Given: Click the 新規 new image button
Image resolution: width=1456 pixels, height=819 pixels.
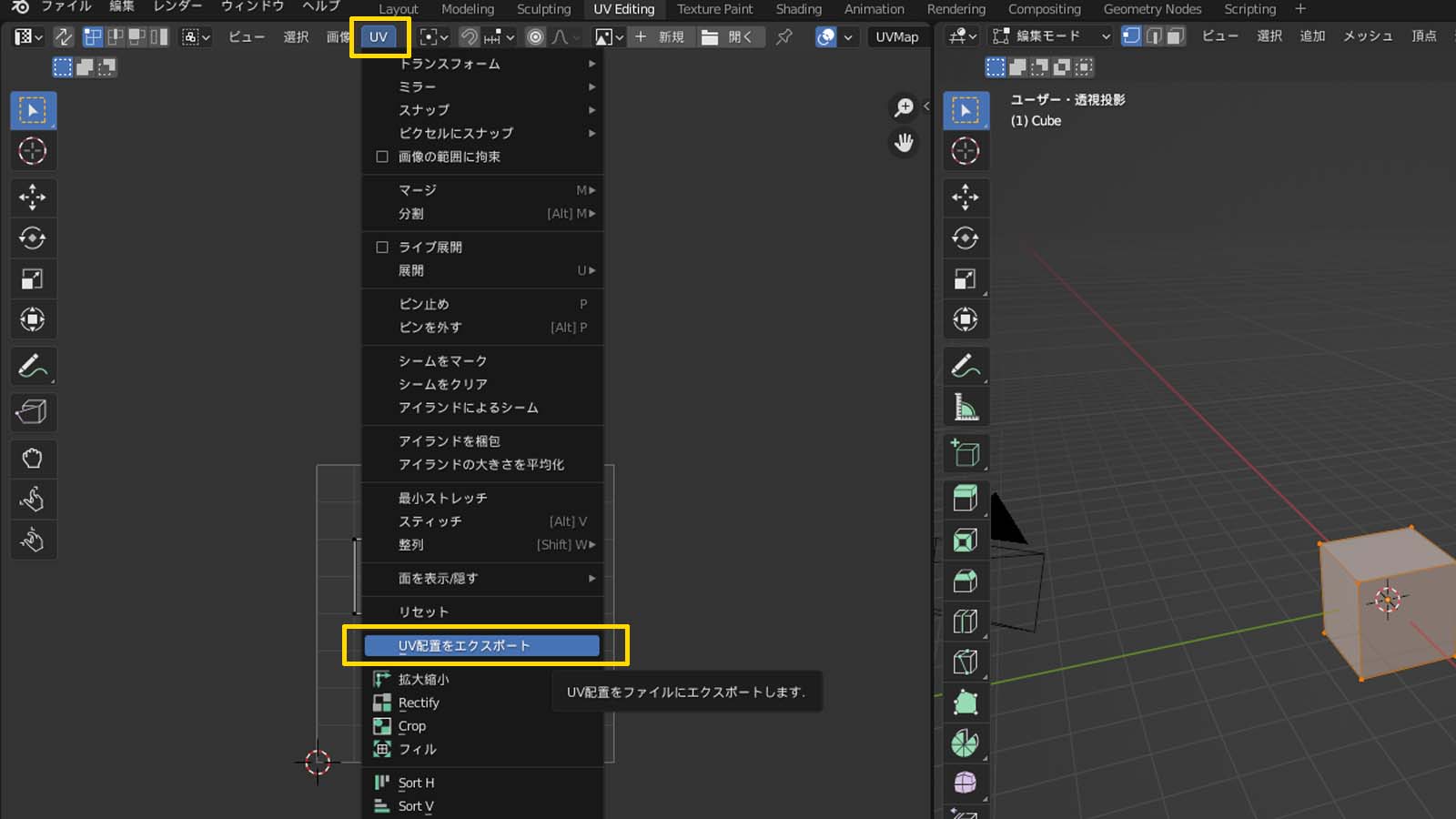Looking at the screenshot, I should point(661,36).
